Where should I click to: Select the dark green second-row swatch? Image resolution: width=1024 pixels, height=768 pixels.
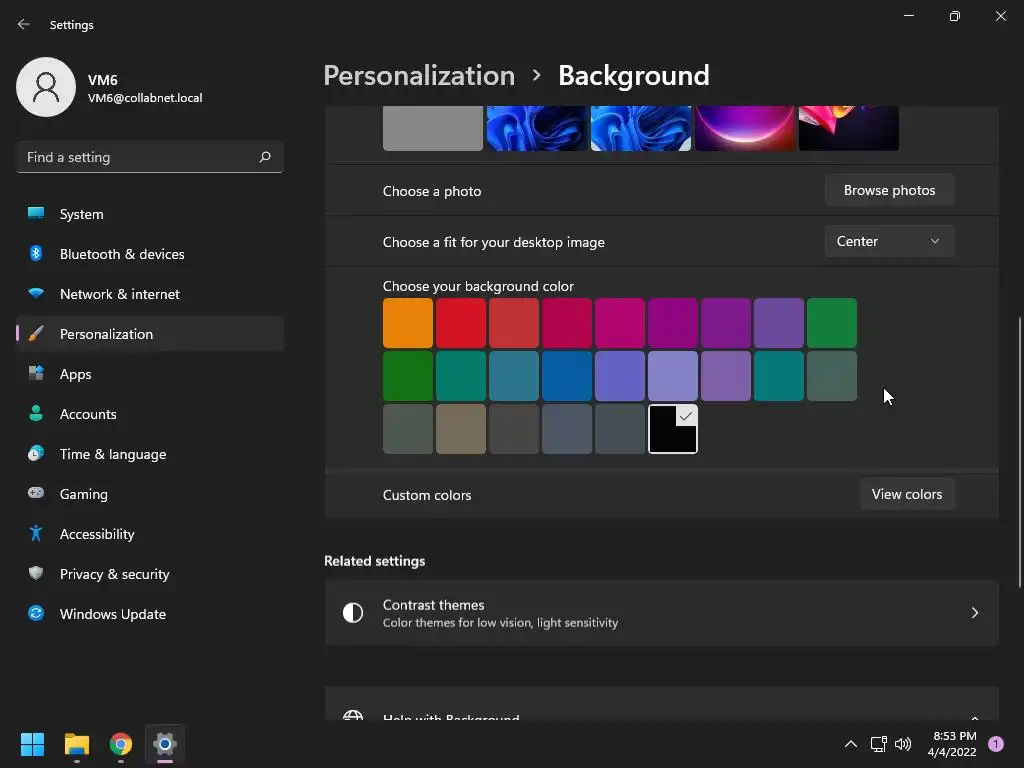pyautogui.click(x=408, y=376)
